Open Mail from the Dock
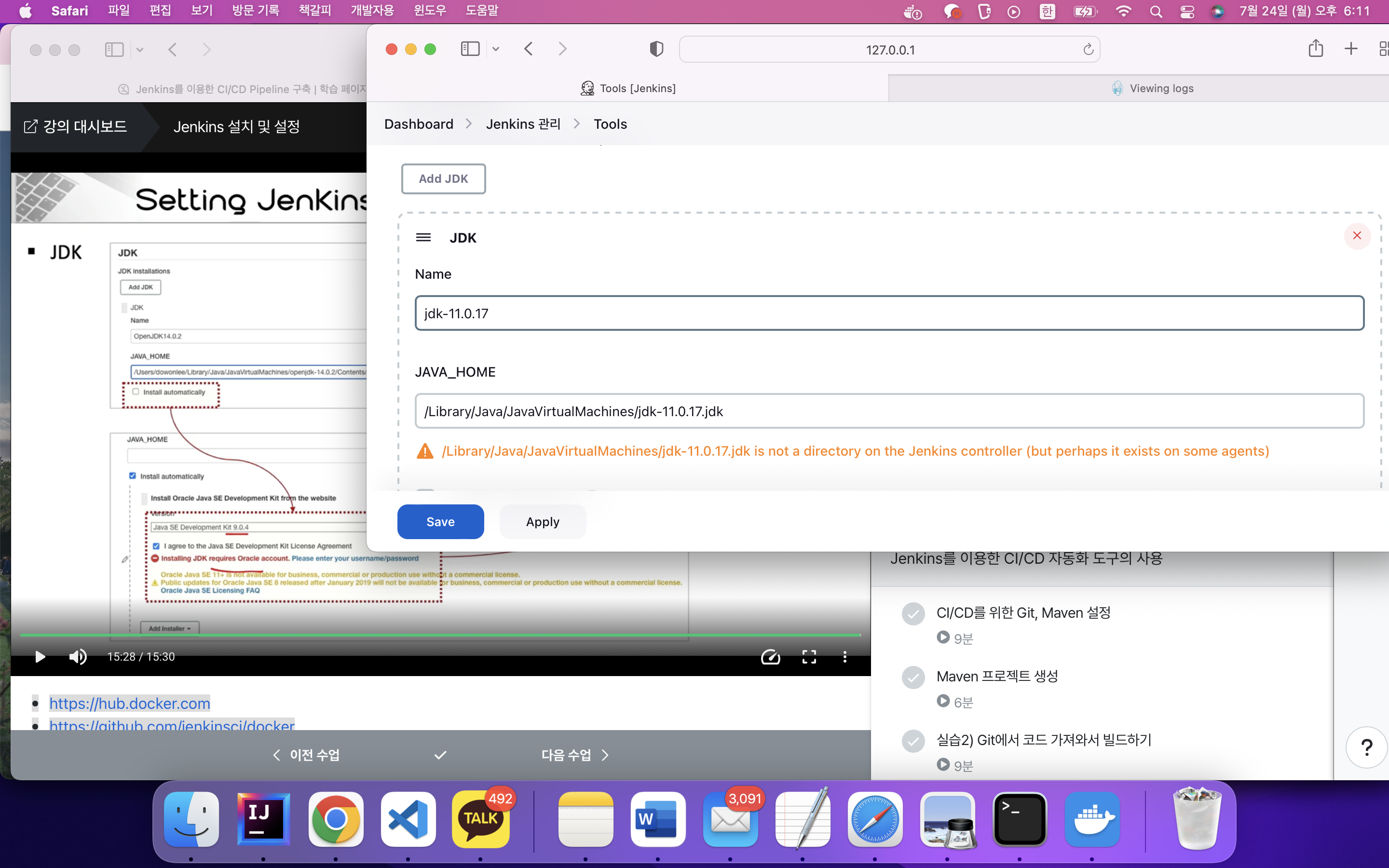This screenshot has width=1389, height=868. (730, 819)
